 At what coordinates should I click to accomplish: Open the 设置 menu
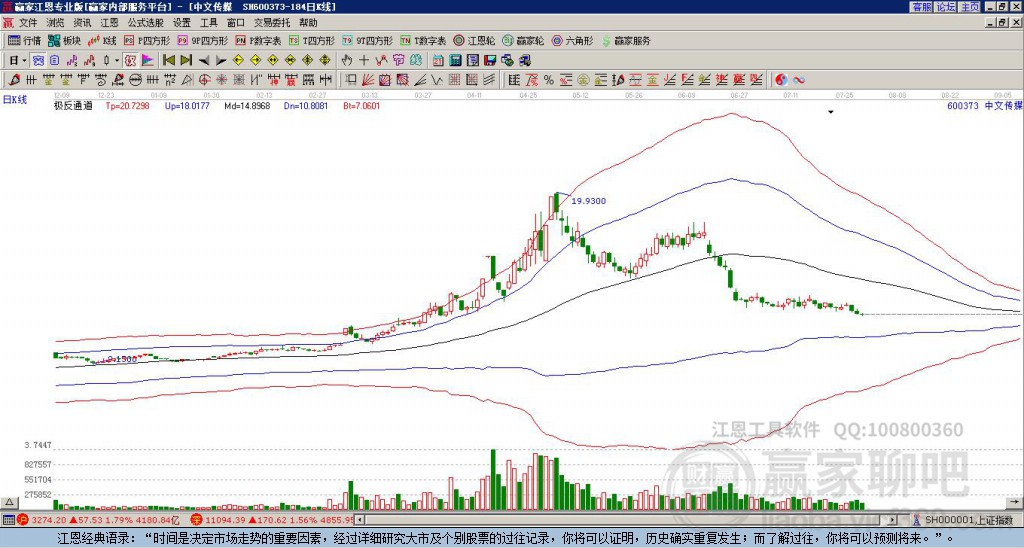point(182,23)
